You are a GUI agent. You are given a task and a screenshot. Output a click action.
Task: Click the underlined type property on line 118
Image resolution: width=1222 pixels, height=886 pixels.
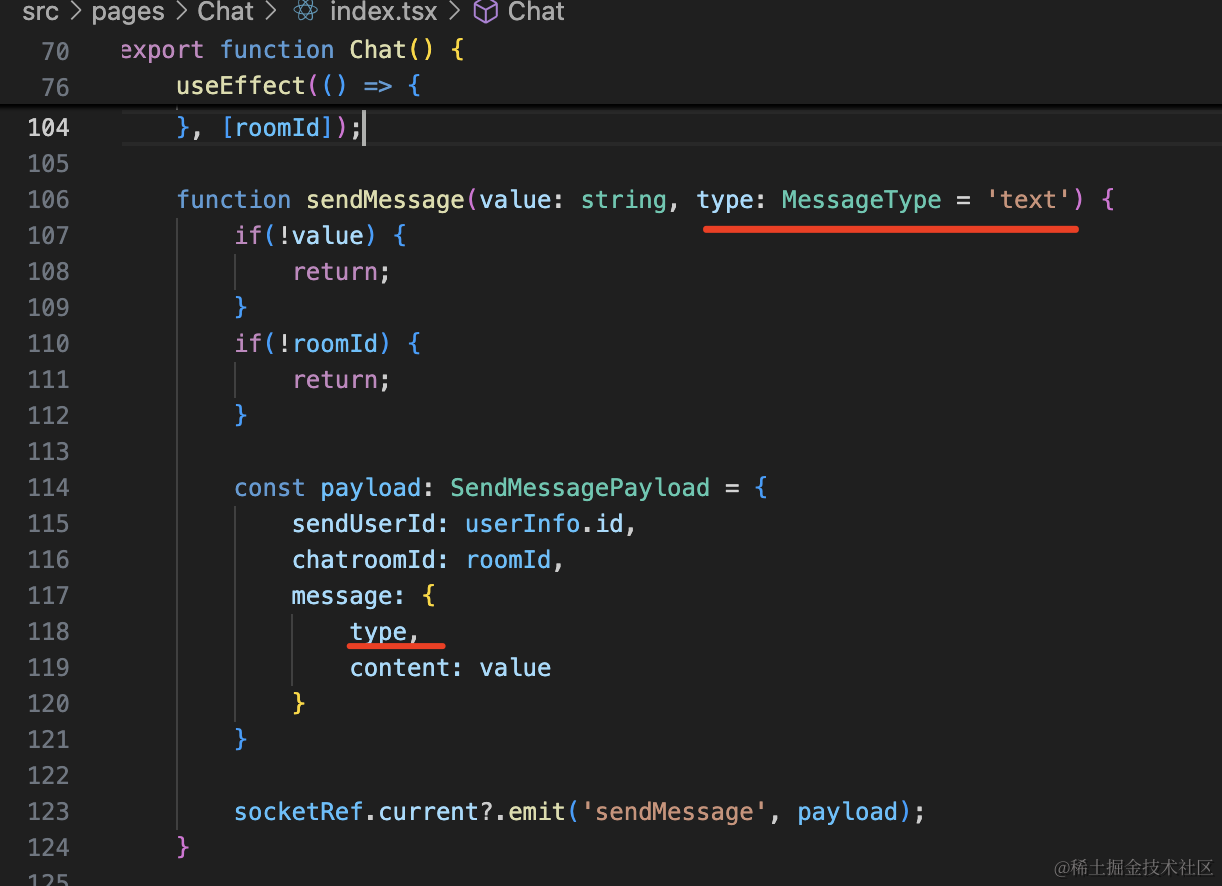click(x=378, y=631)
